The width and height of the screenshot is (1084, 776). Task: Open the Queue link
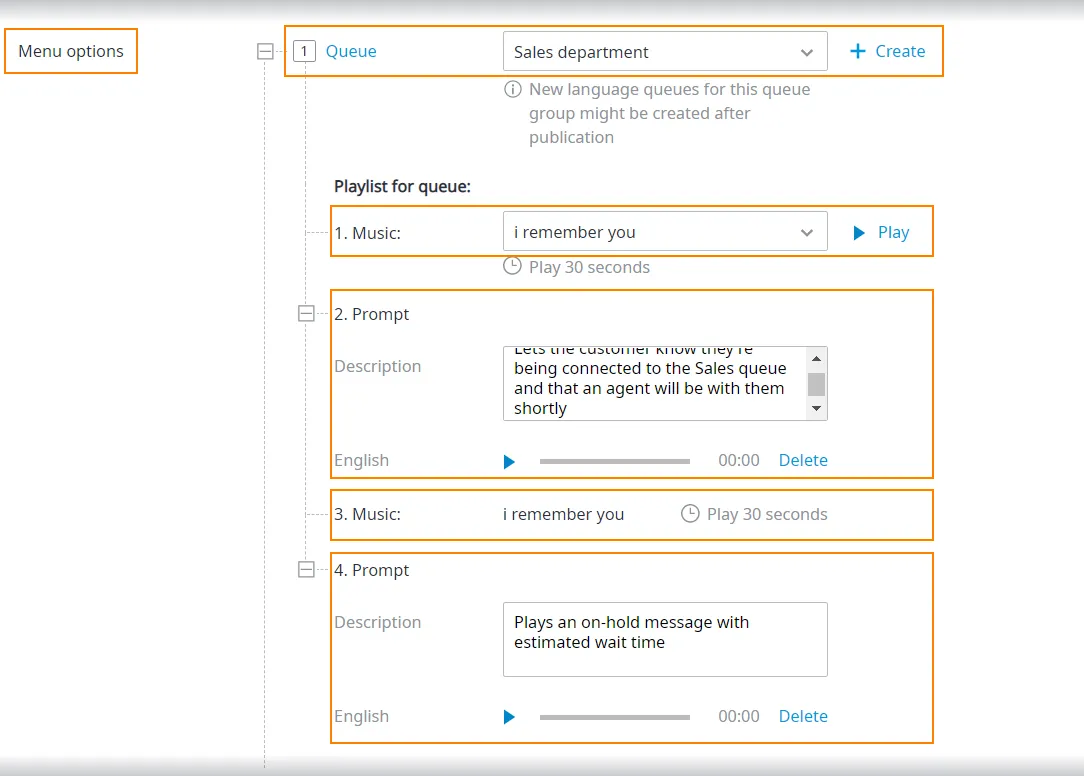point(351,51)
